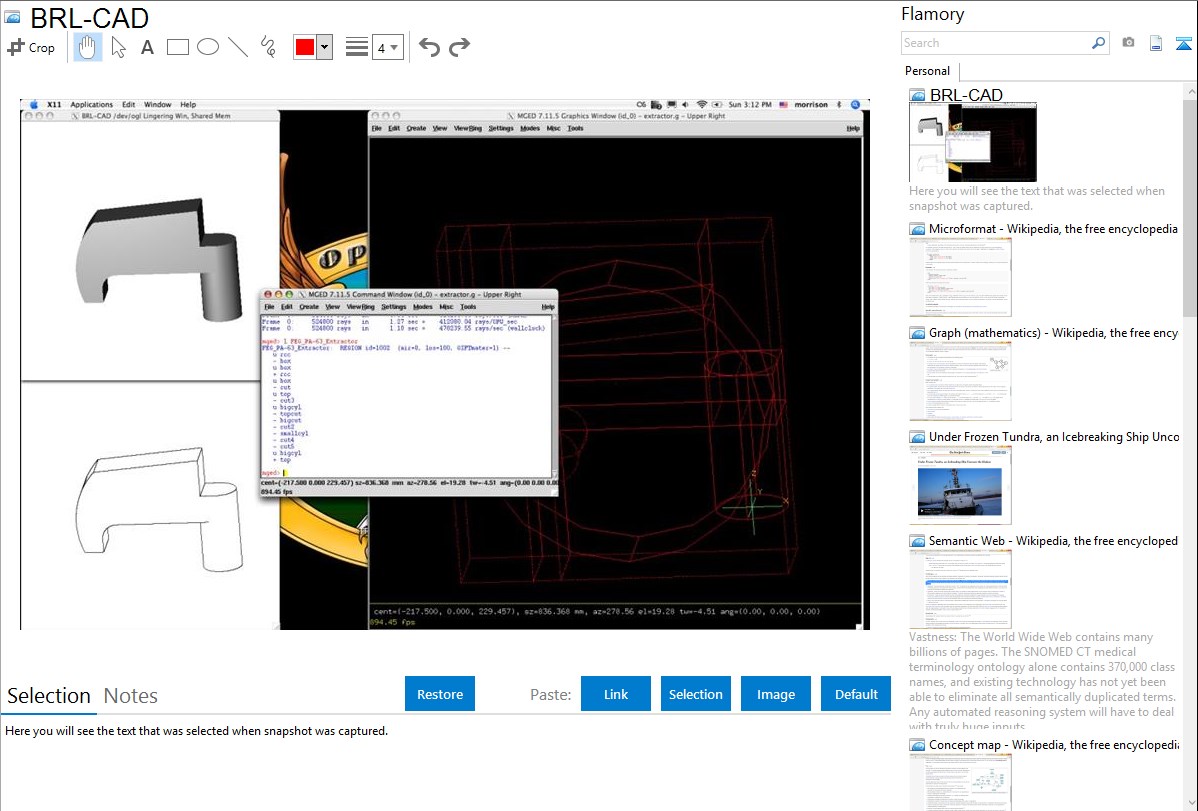
Task: Click the BRL-CAD entry icon in snapshot list
Action: (x=917, y=96)
